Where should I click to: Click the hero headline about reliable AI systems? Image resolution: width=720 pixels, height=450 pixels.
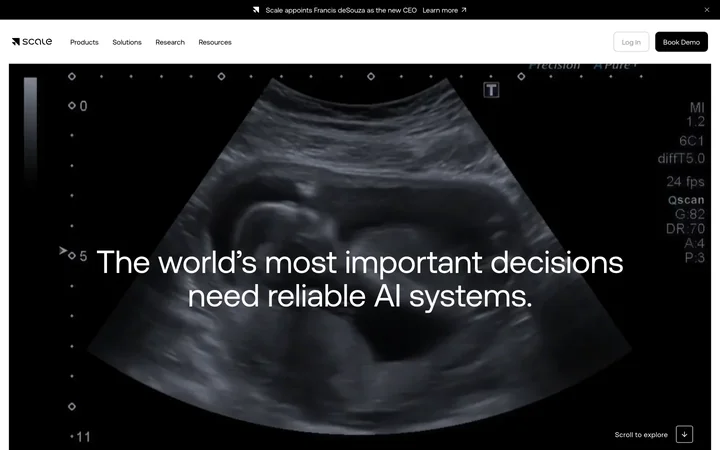360,279
